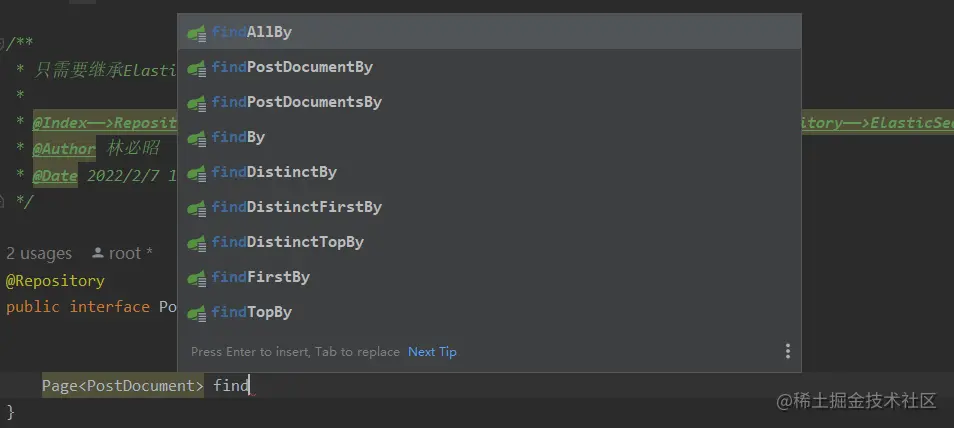Click the Spring icon beside findPostDocumentBy
The image size is (954, 428).
197,68
